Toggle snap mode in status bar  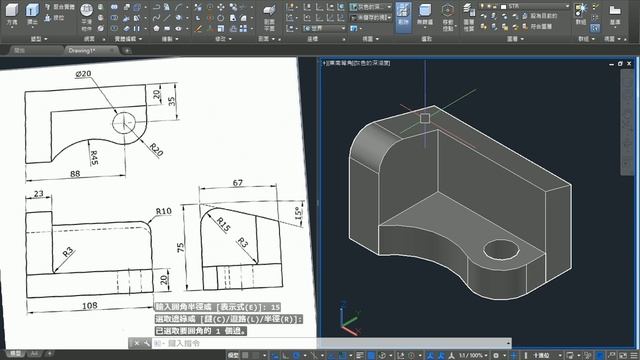[255, 356]
